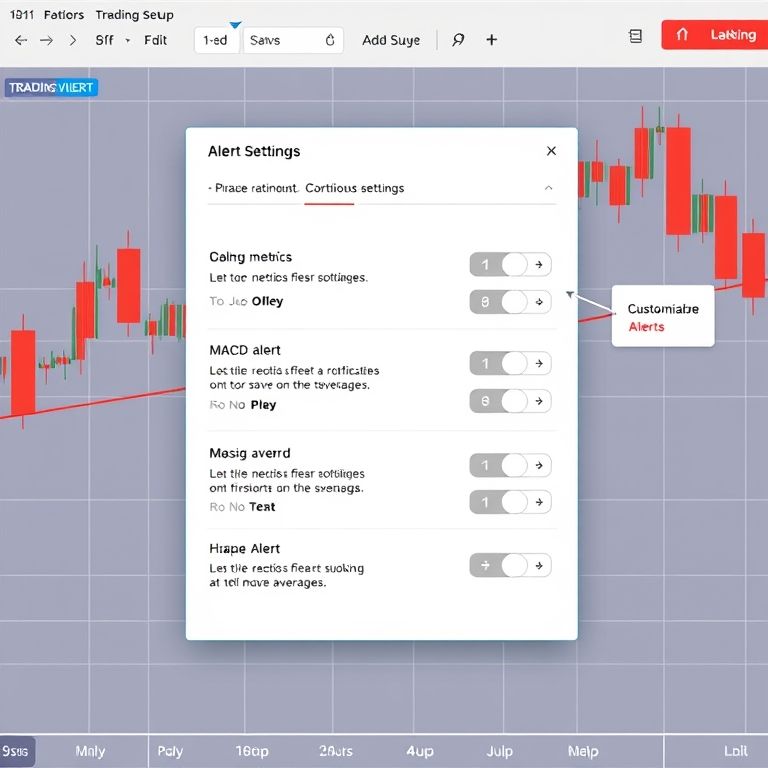Switch to the Cortiious settings tab

pyautogui.click(x=354, y=188)
